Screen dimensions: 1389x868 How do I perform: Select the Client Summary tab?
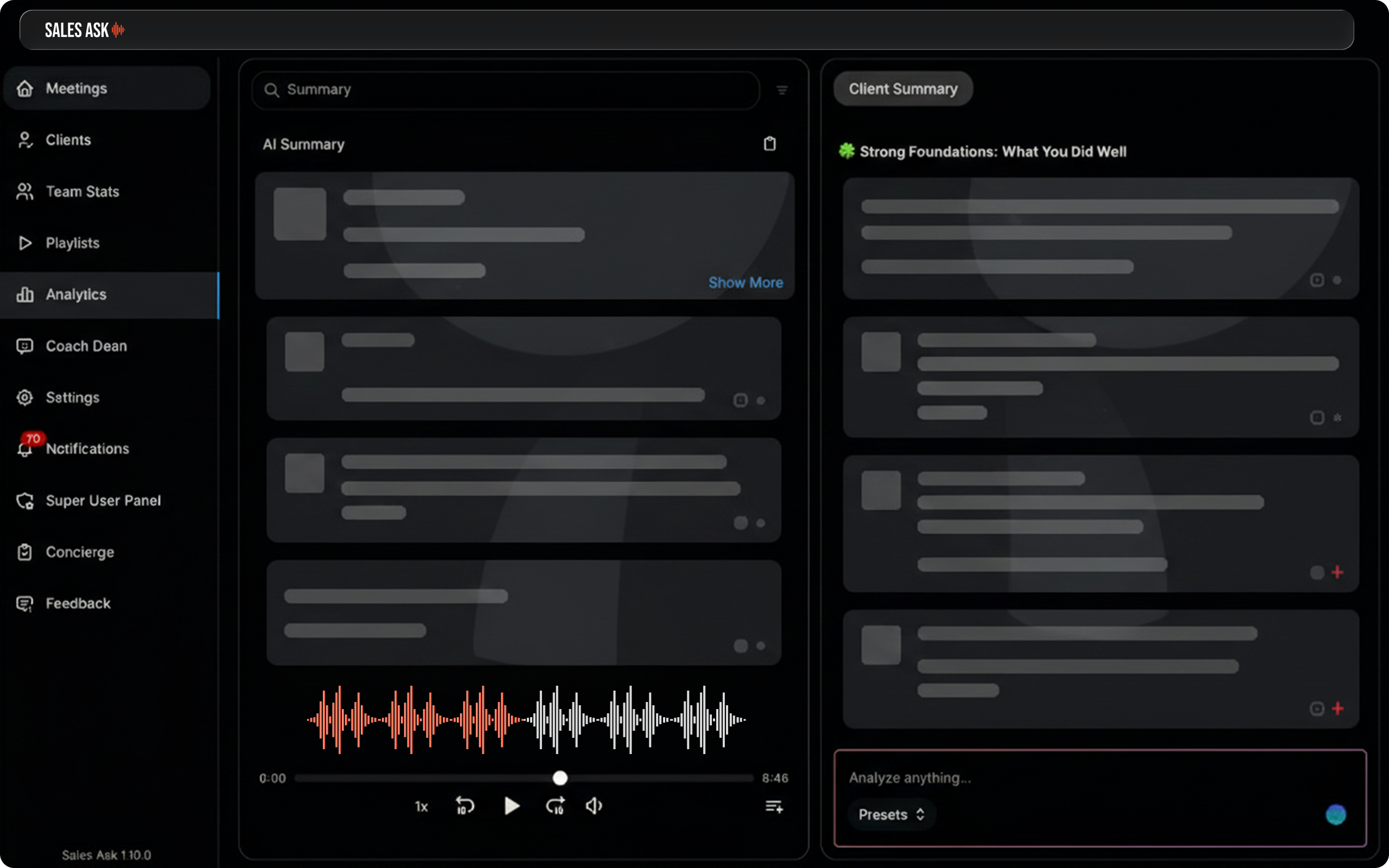coord(902,89)
